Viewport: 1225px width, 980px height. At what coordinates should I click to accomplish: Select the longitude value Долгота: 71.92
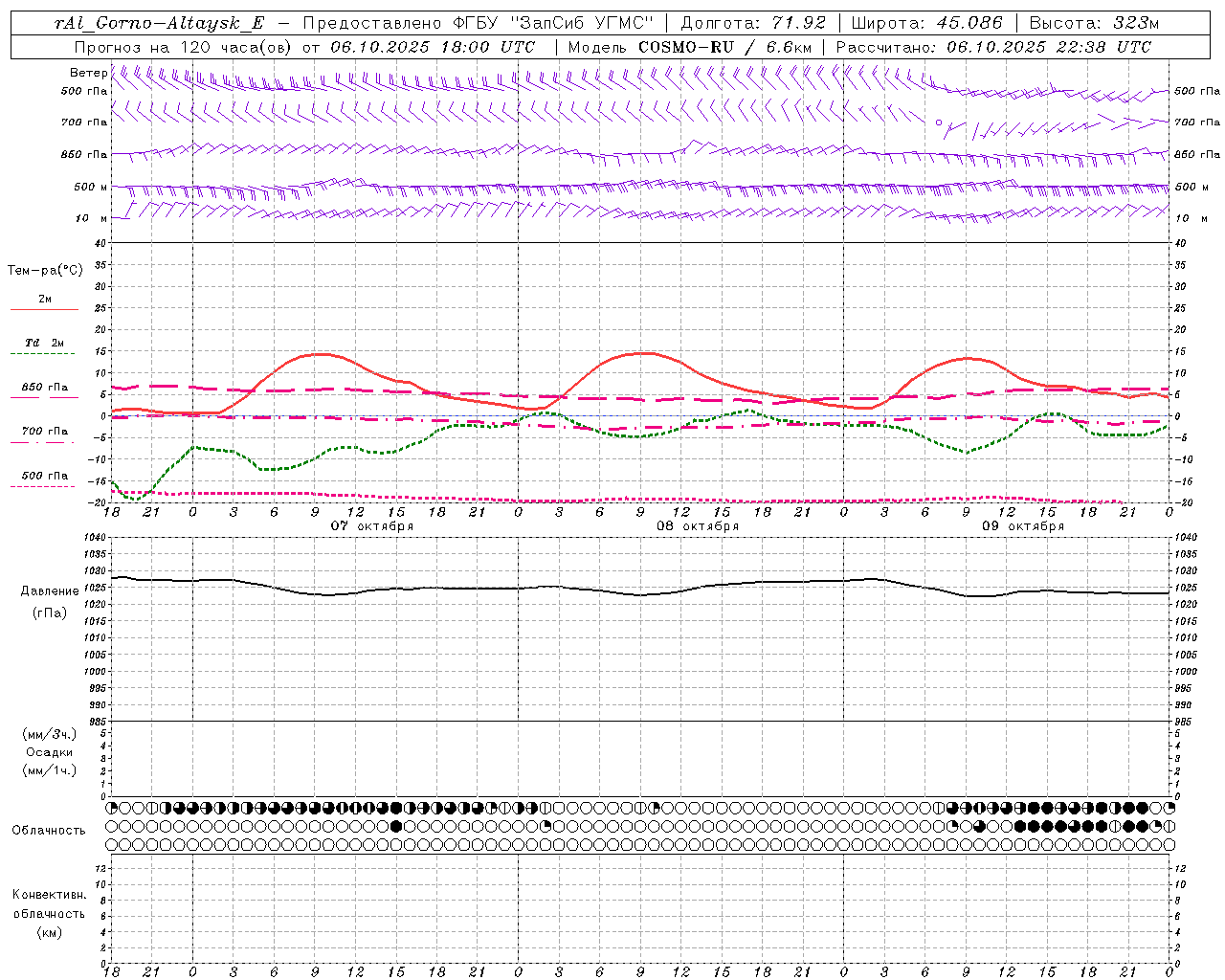(753, 23)
